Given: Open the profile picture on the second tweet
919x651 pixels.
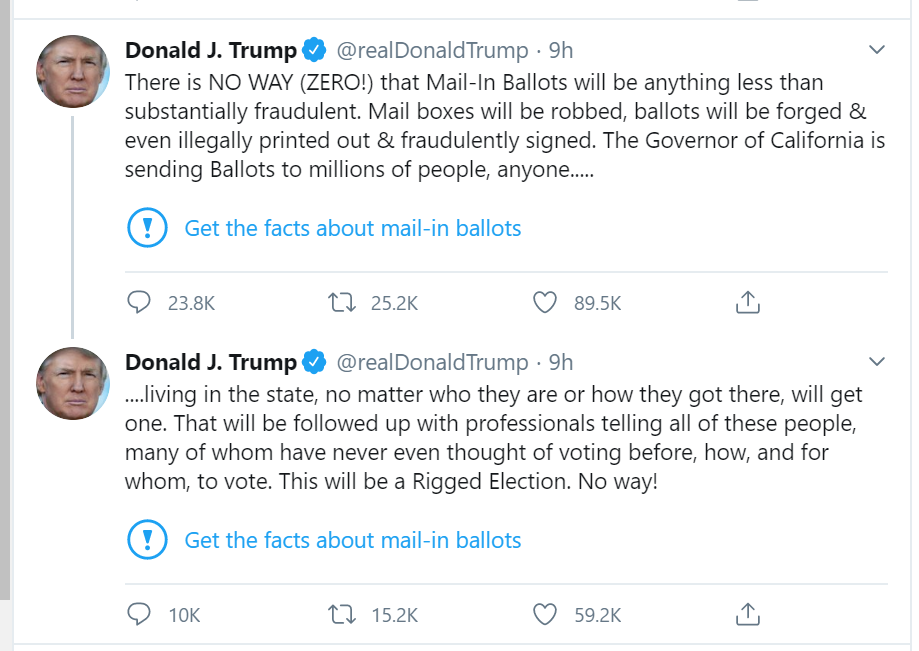Looking at the screenshot, I should (73, 384).
